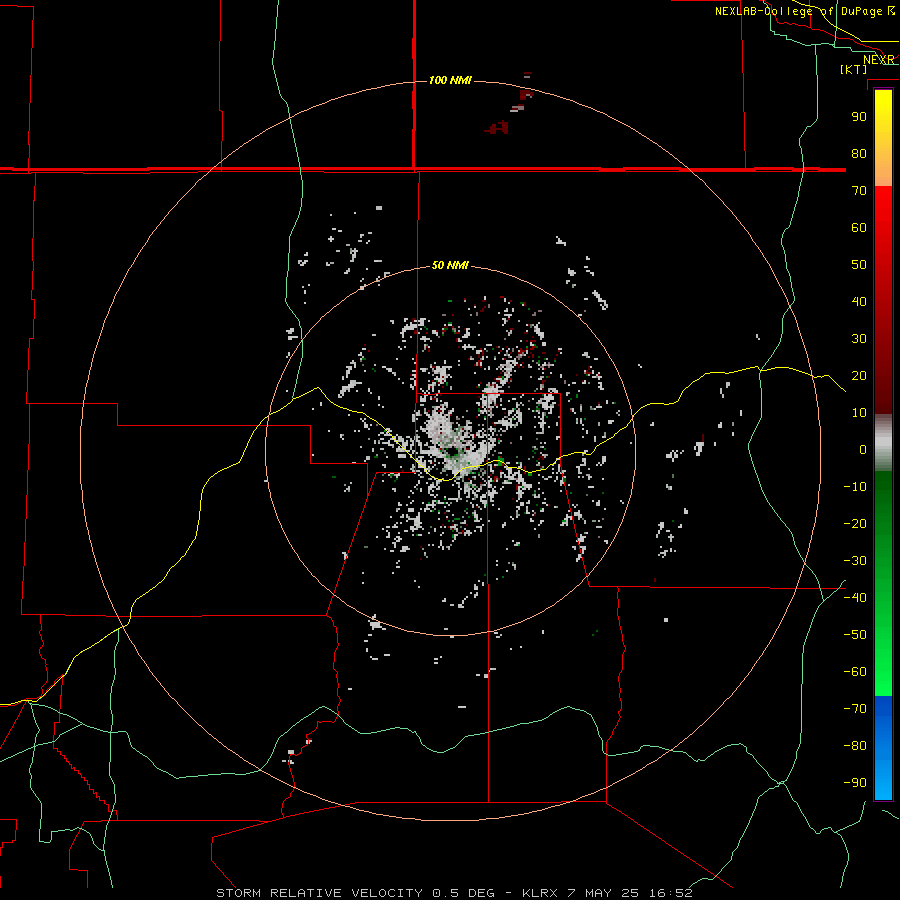Image resolution: width=900 pixels, height=900 pixels.
Task: Click the 0 value on the color scale
Action: pos(863,449)
